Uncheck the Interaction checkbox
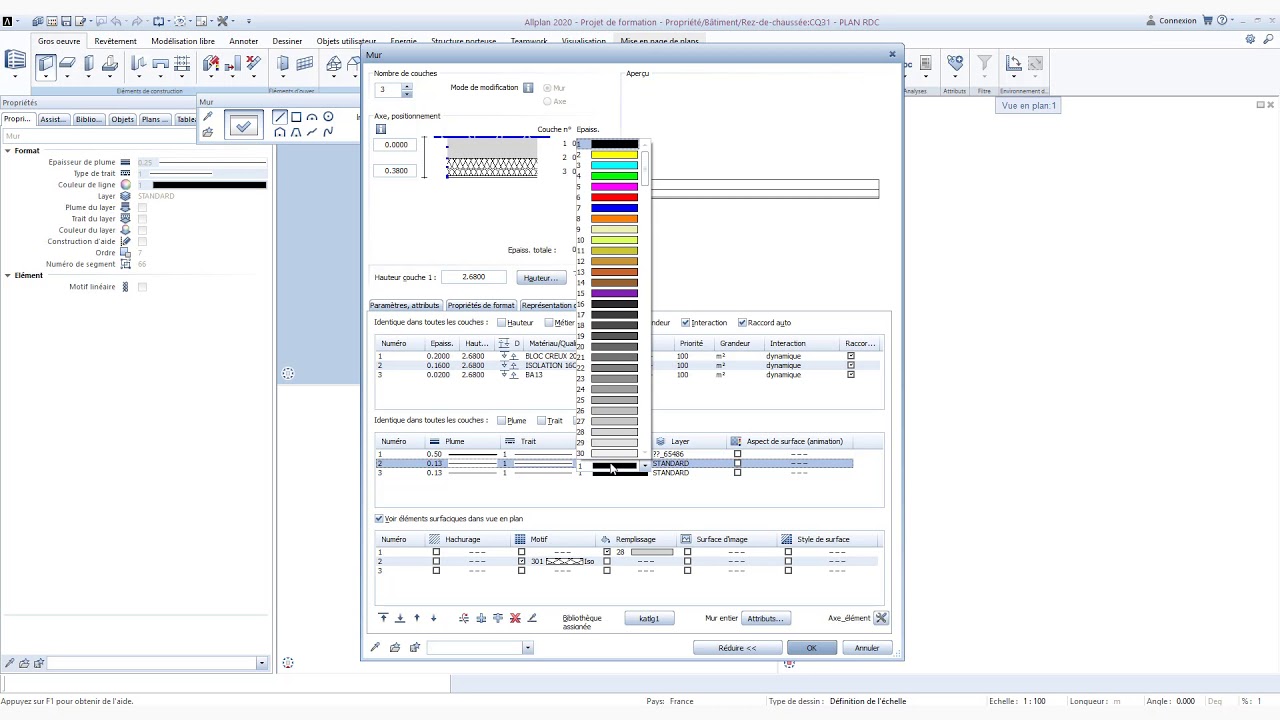Viewport: 1280px width, 720px height. (x=685, y=323)
